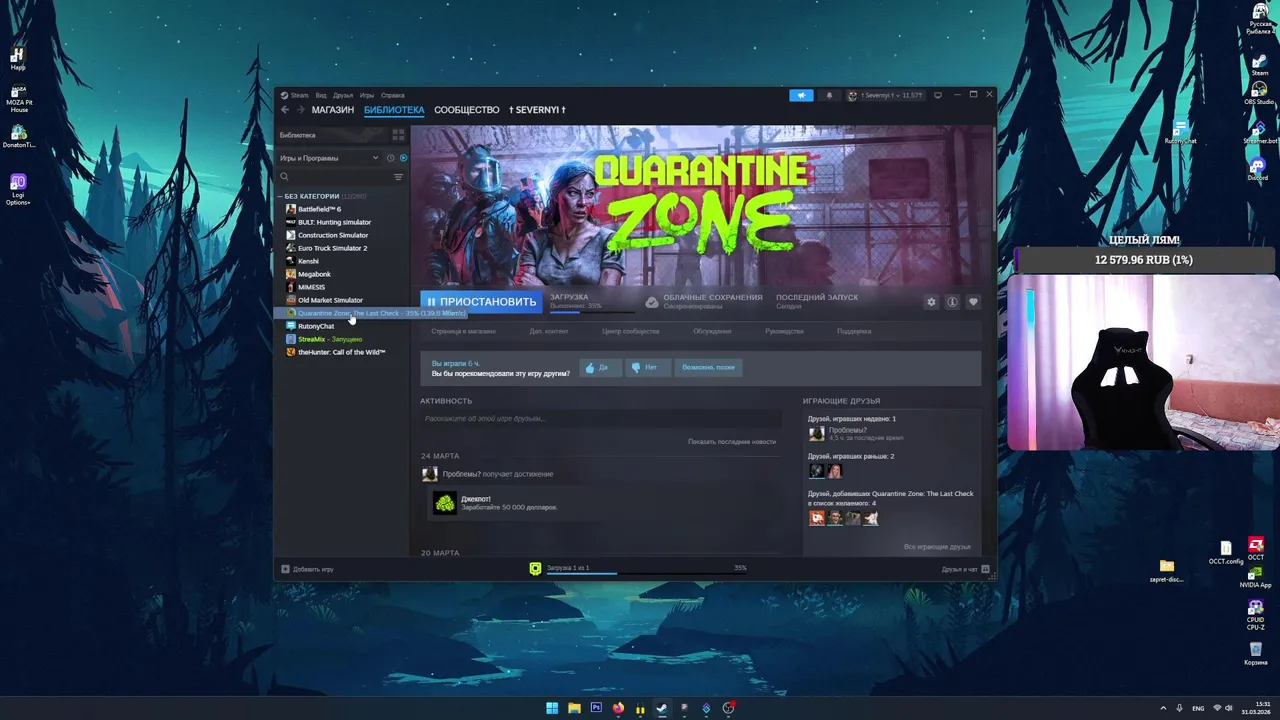This screenshot has width=1280, height=720.
Task: Open the Windows Start button
Action: click(x=552, y=708)
